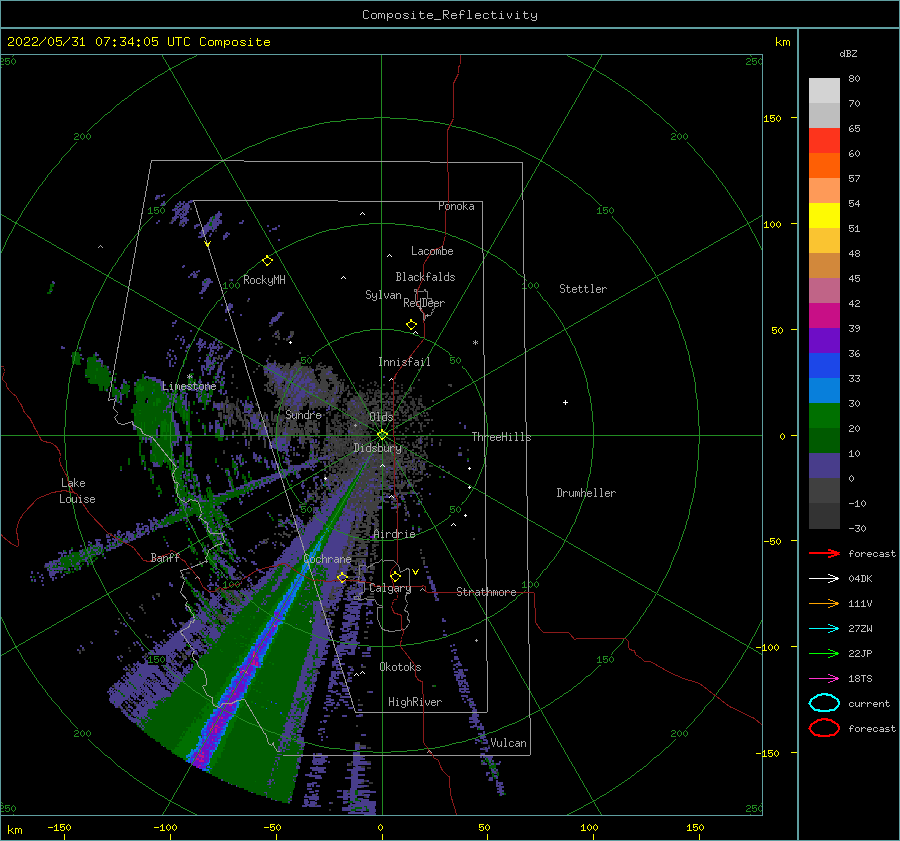This screenshot has width=900, height=841.
Task: Click the Drumheller town label
Action: [586, 493]
